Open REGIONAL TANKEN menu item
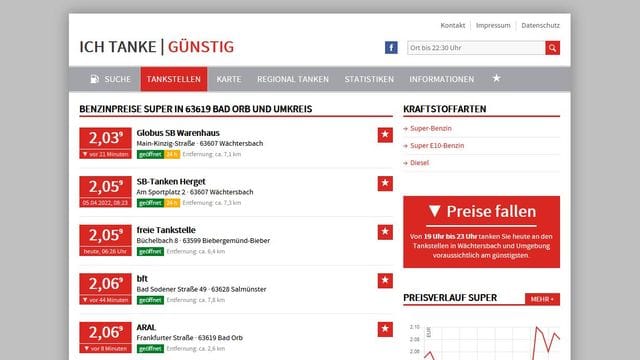Screen dimensions: 640x360 click(x=293, y=79)
